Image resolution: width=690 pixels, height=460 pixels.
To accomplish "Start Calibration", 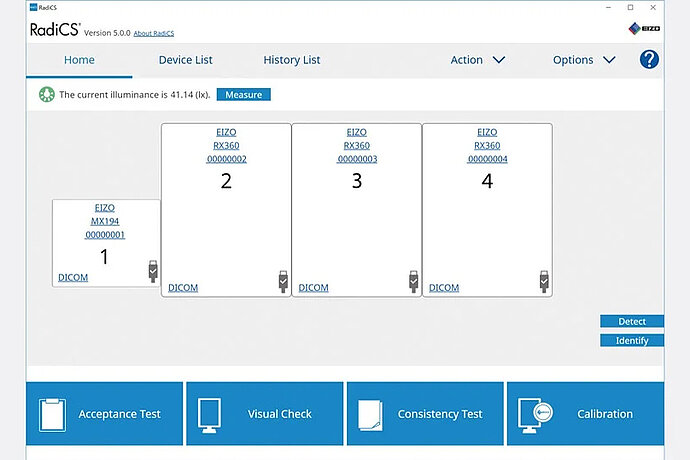I will (585, 414).
